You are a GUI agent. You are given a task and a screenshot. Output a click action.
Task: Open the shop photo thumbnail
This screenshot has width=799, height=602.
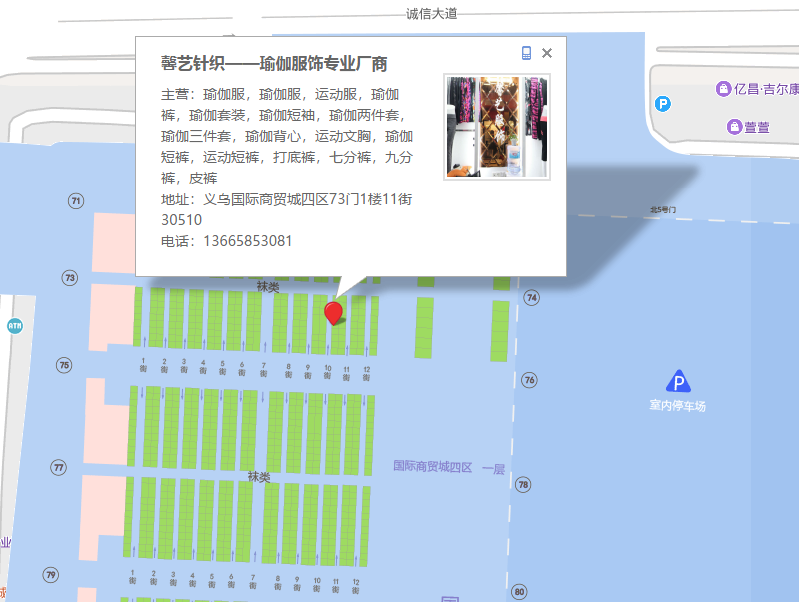point(496,127)
